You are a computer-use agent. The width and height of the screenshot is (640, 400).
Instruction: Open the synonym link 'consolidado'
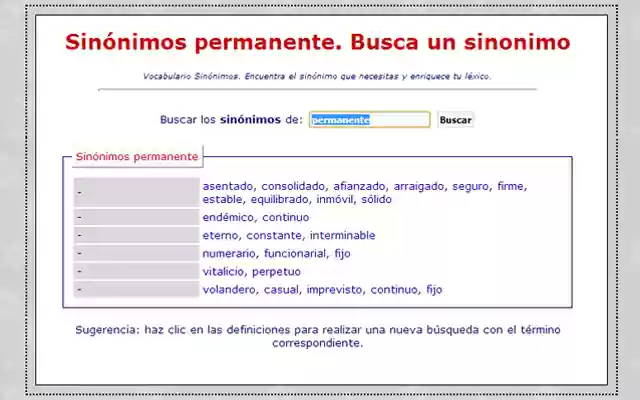[293, 186]
